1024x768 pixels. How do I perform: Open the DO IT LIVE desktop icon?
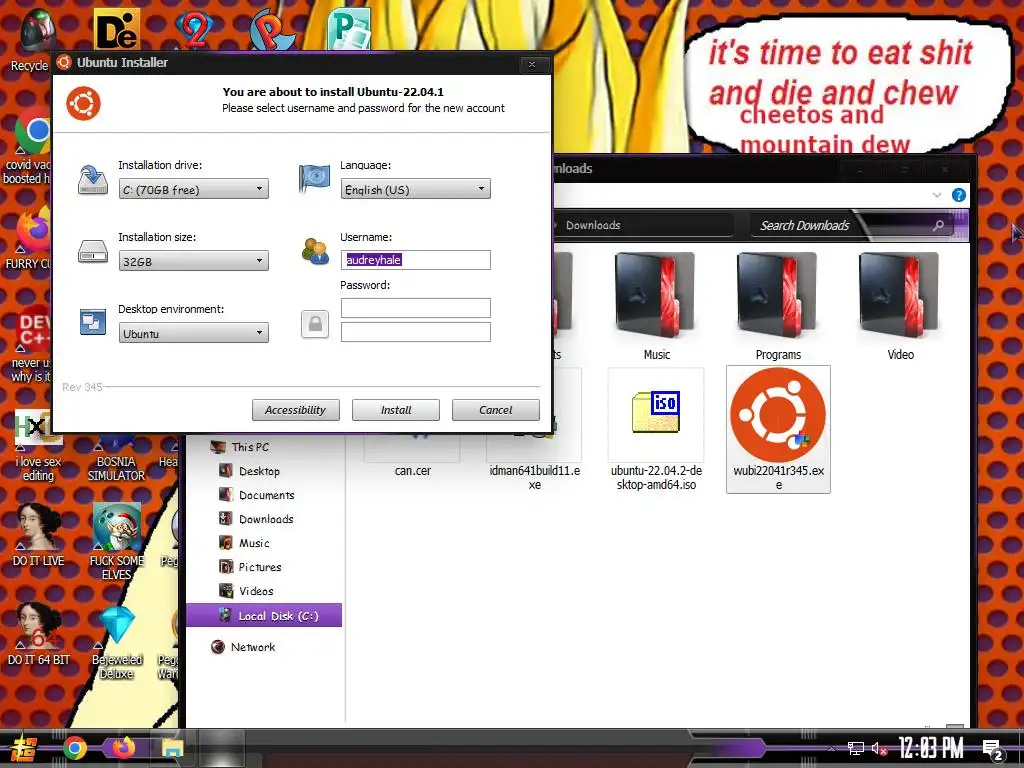click(39, 535)
